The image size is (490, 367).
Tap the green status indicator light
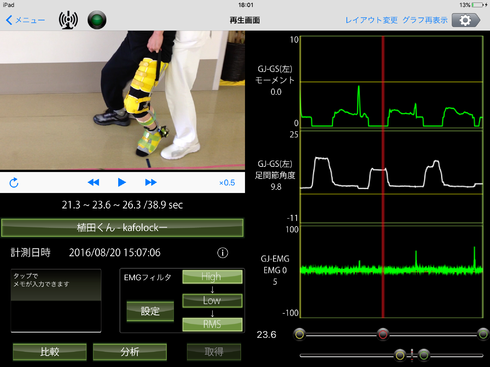97,20
